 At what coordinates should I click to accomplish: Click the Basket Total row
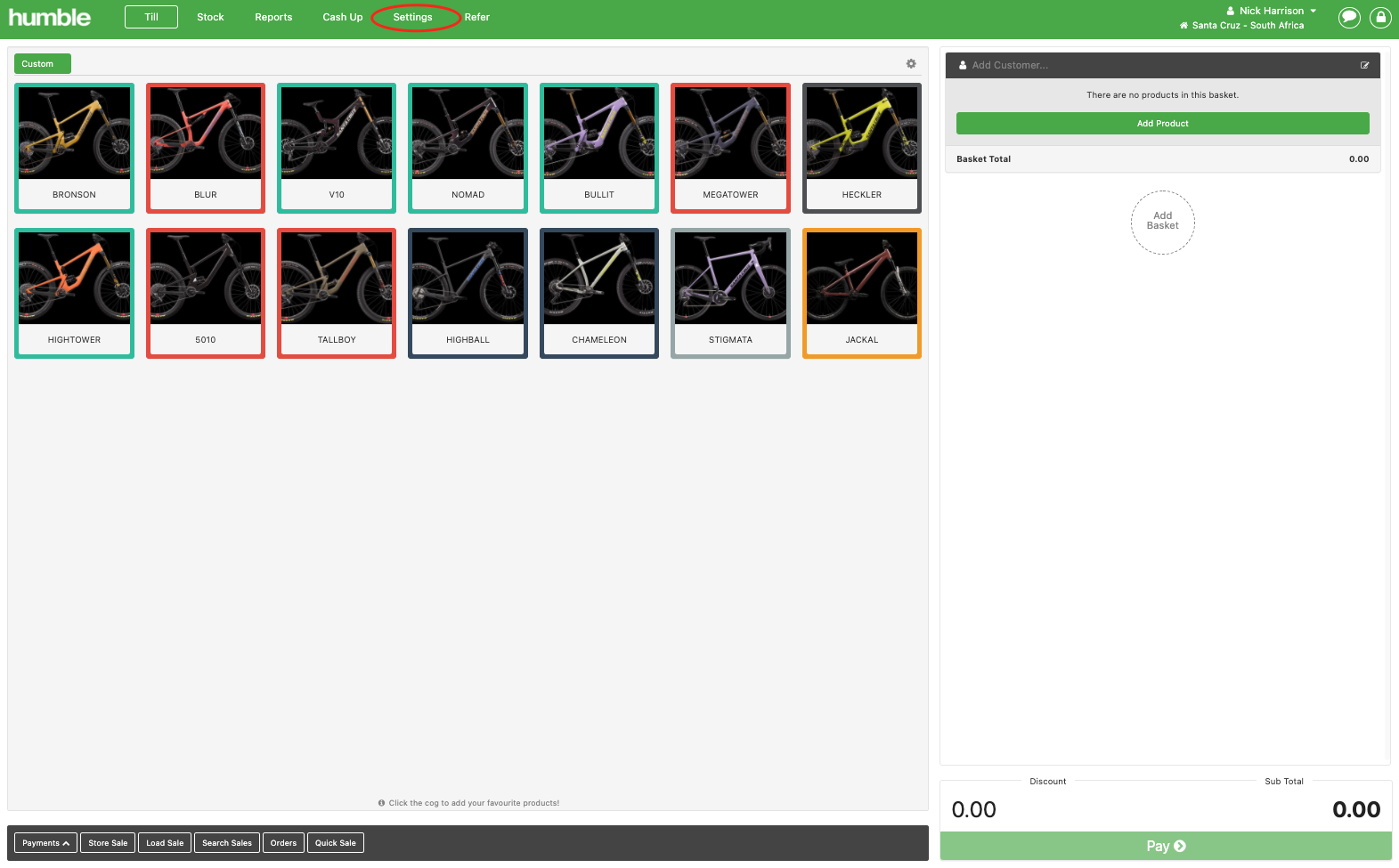coord(1162,159)
